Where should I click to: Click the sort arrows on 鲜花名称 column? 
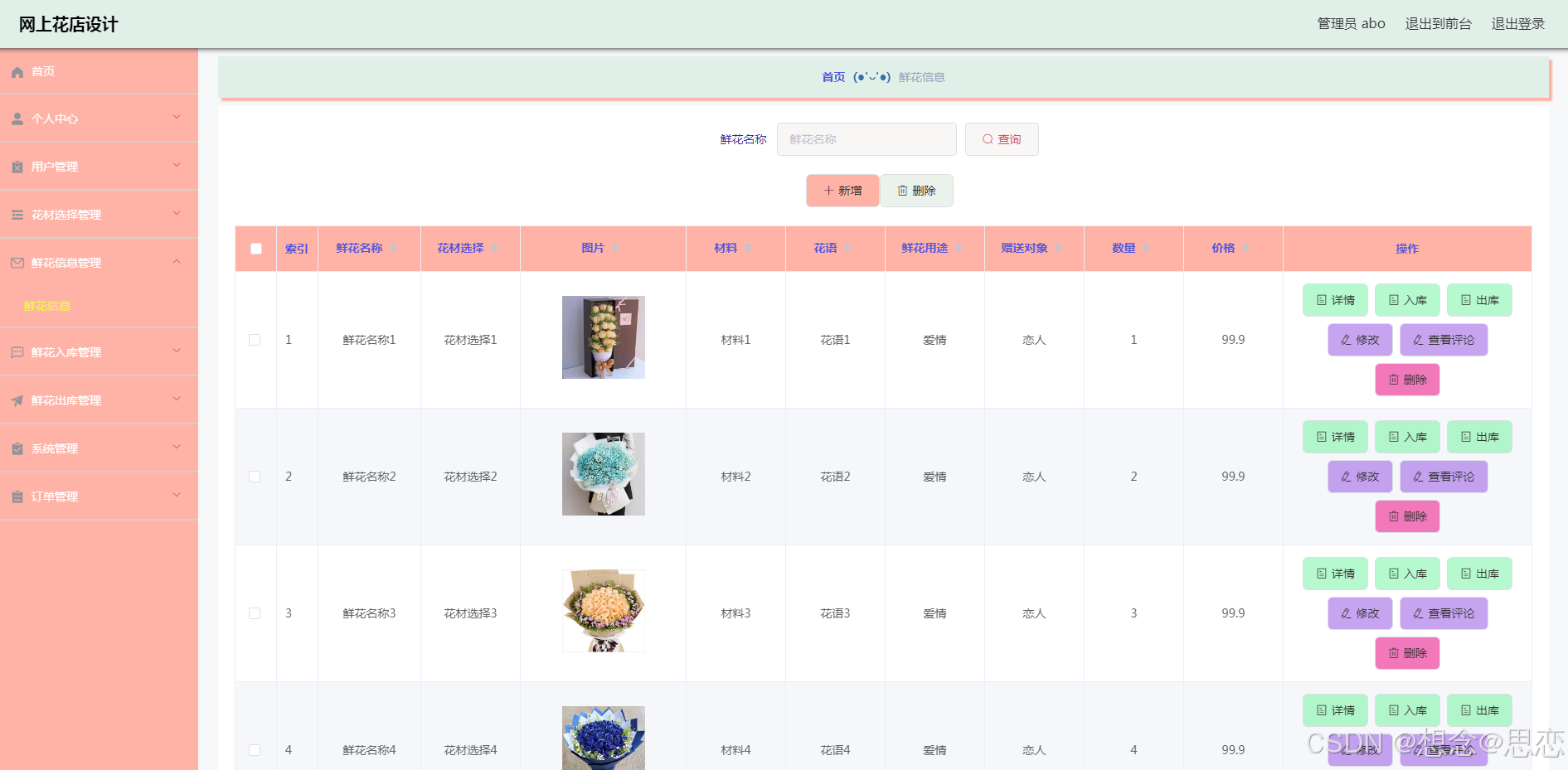point(393,249)
